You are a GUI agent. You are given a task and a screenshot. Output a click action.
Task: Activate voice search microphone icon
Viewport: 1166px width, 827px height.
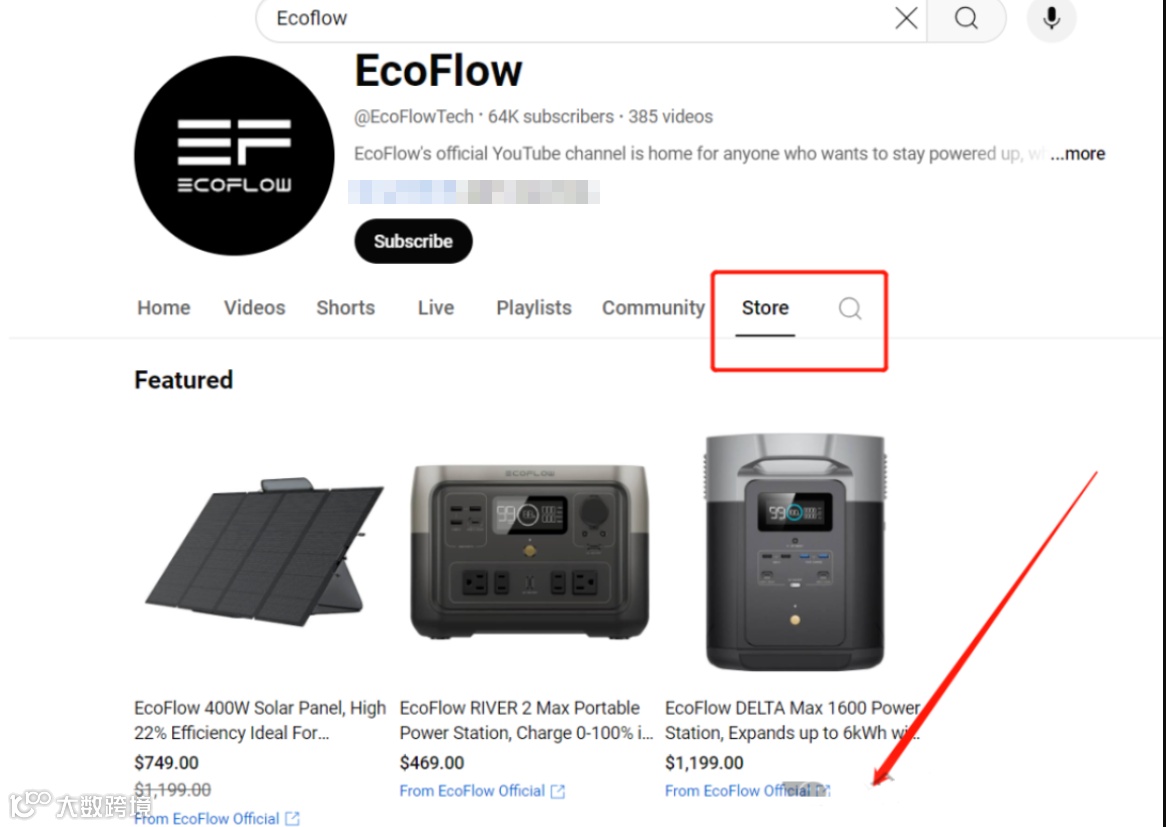coord(1051,18)
